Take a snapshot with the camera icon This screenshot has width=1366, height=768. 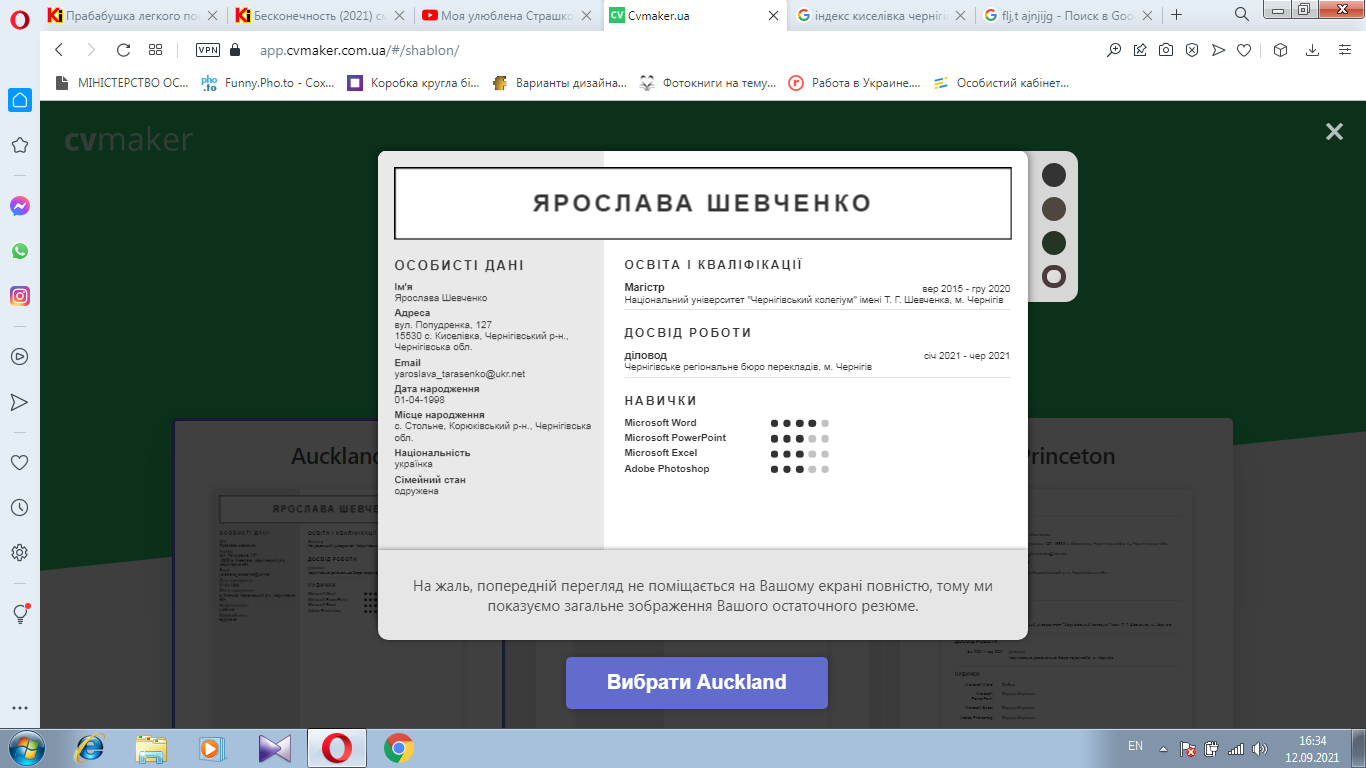[x=1166, y=50]
